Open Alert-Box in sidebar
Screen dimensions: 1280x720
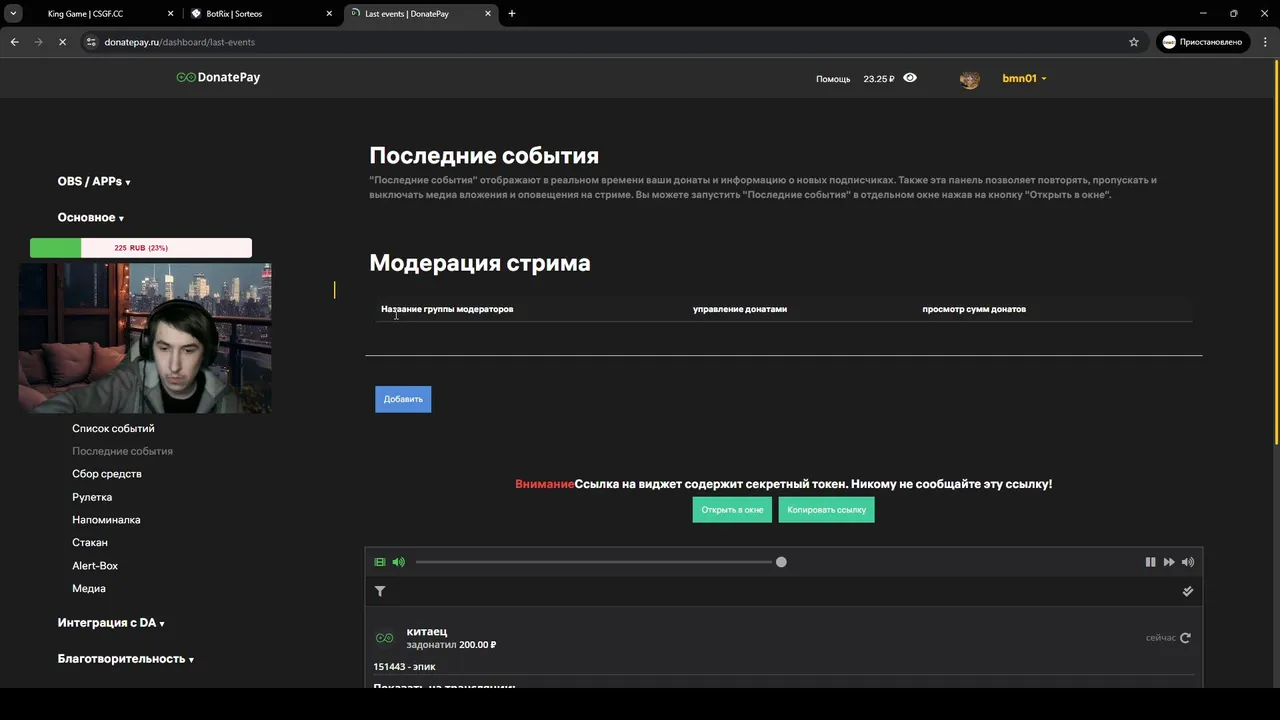click(x=95, y=566)
